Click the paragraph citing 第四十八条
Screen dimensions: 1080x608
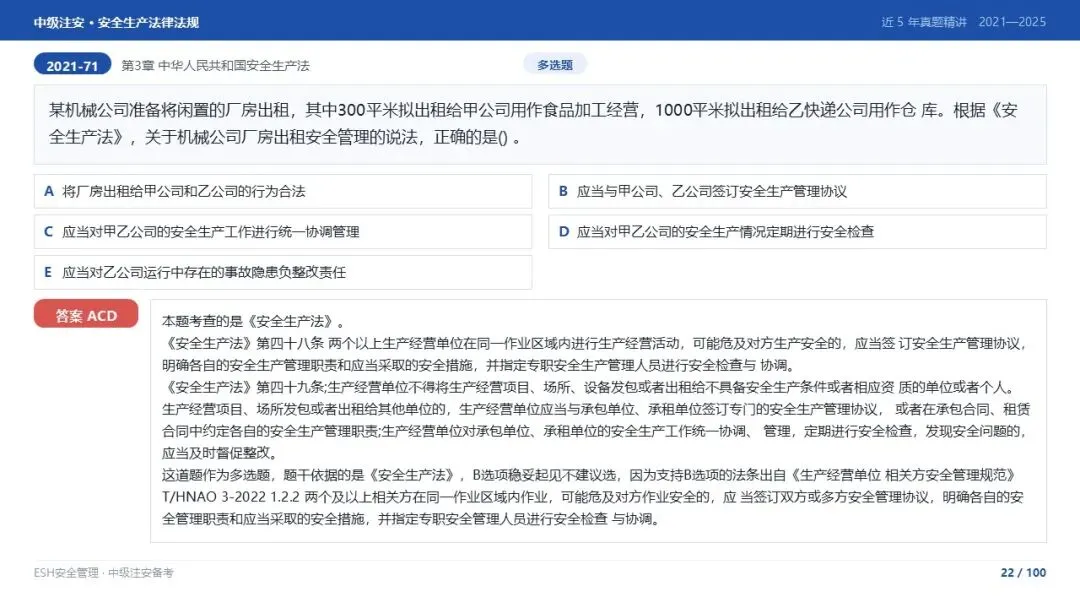tap(596, 354)
